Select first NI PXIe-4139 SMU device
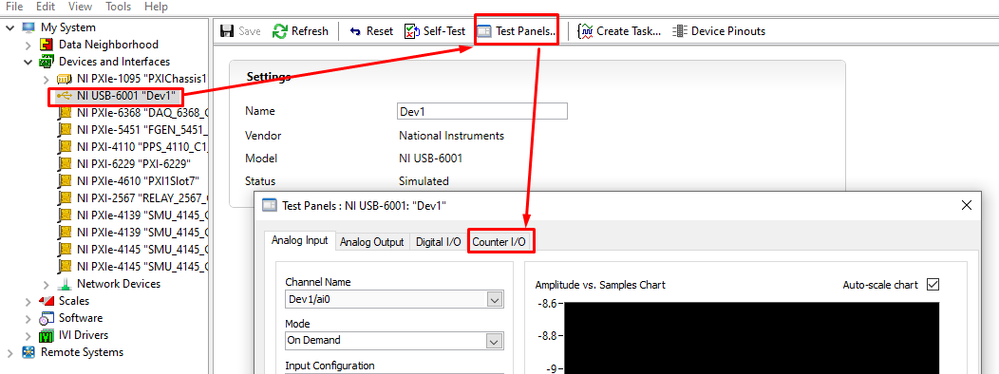The height and width of the screenshot is (374, 999). pyautogui.click(x=134, y=215)
